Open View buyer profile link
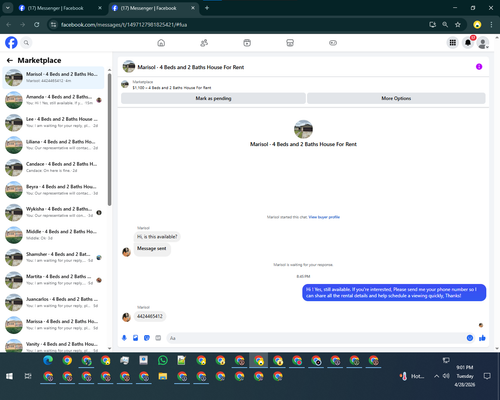The width and height of the screenshot is (500, 400). [324, 217]
